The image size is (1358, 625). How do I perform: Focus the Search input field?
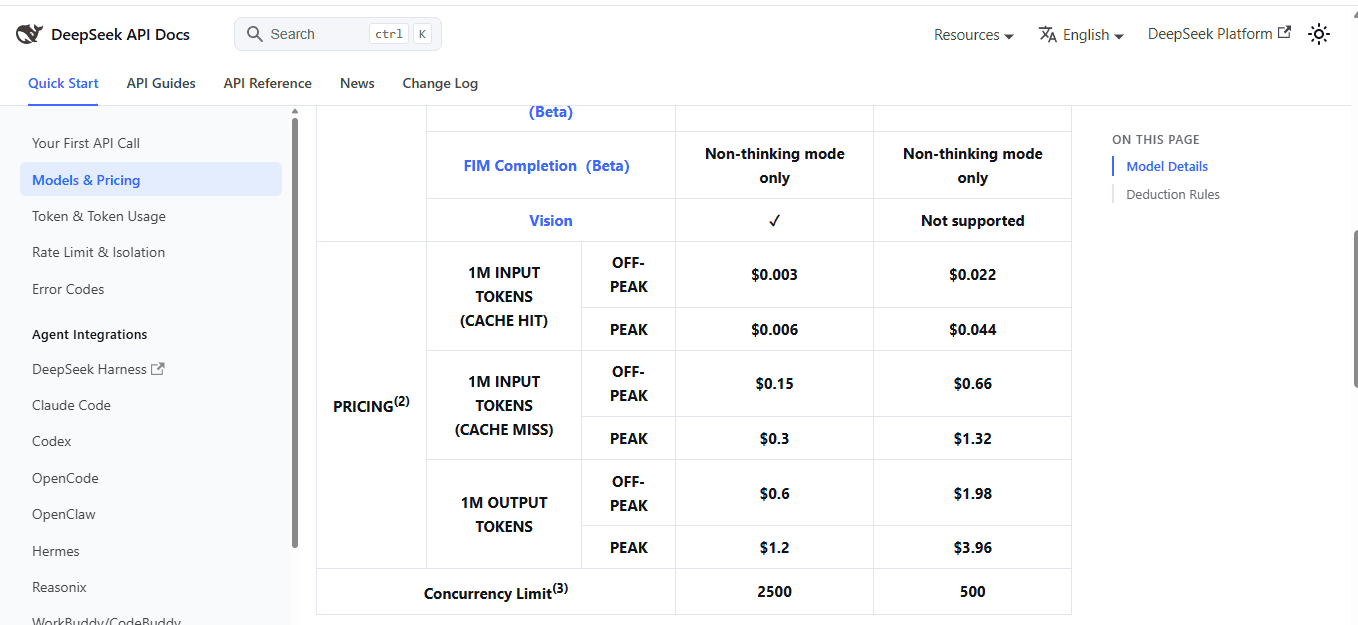pos(338,34)
